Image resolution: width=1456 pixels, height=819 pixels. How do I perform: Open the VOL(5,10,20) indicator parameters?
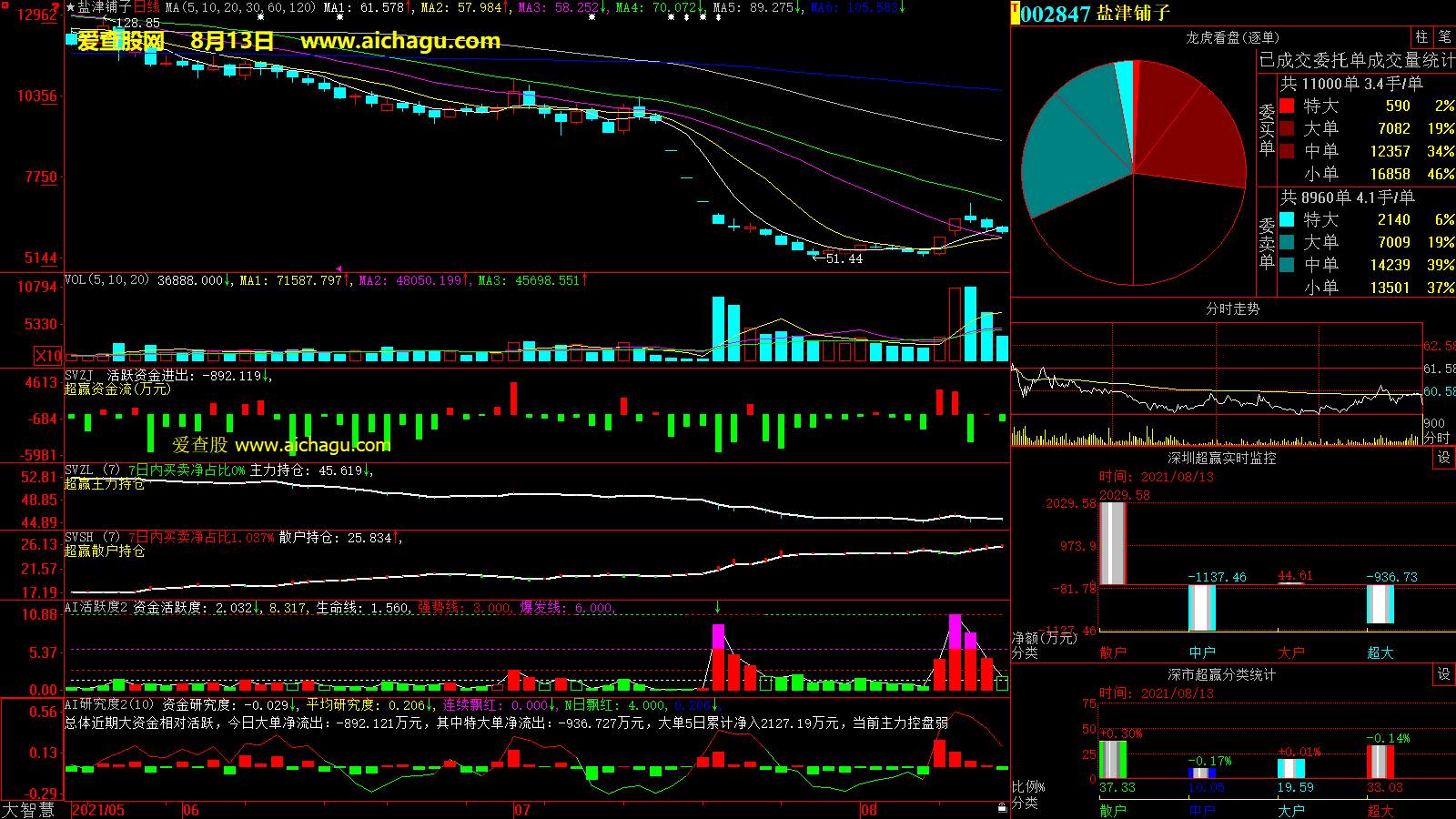[x=106, y=280]
